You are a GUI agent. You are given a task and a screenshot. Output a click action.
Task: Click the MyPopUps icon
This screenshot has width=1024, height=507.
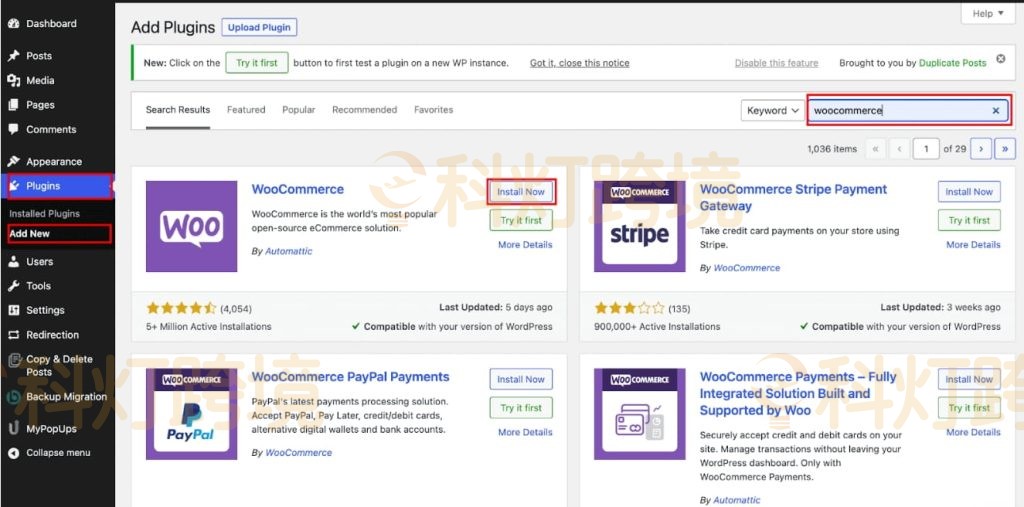(14, 429)
